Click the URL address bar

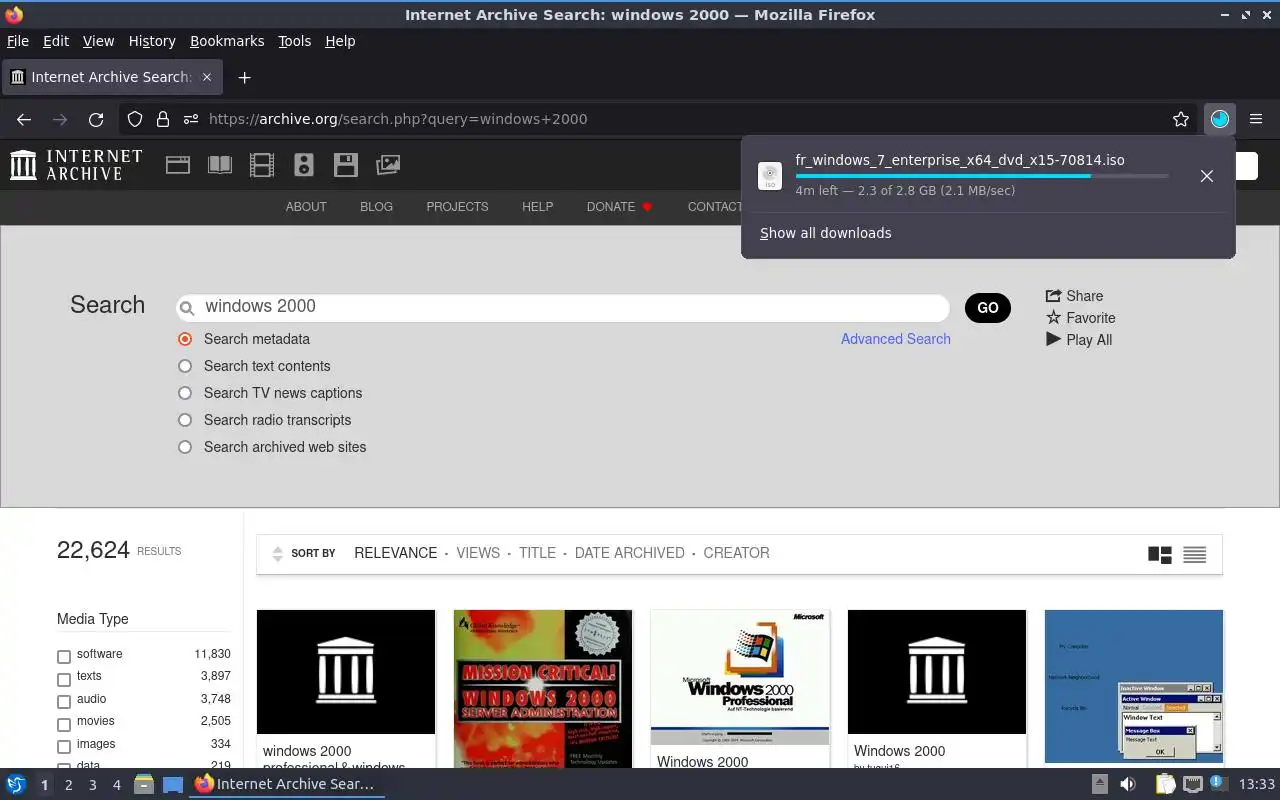coord(660,119)
